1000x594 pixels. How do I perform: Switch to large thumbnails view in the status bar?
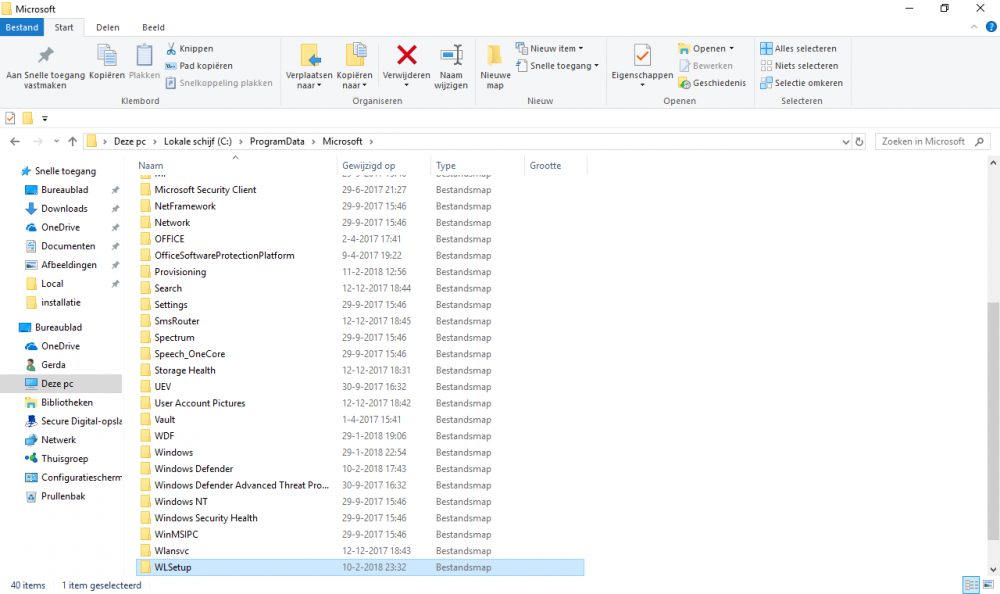point(988,585)
